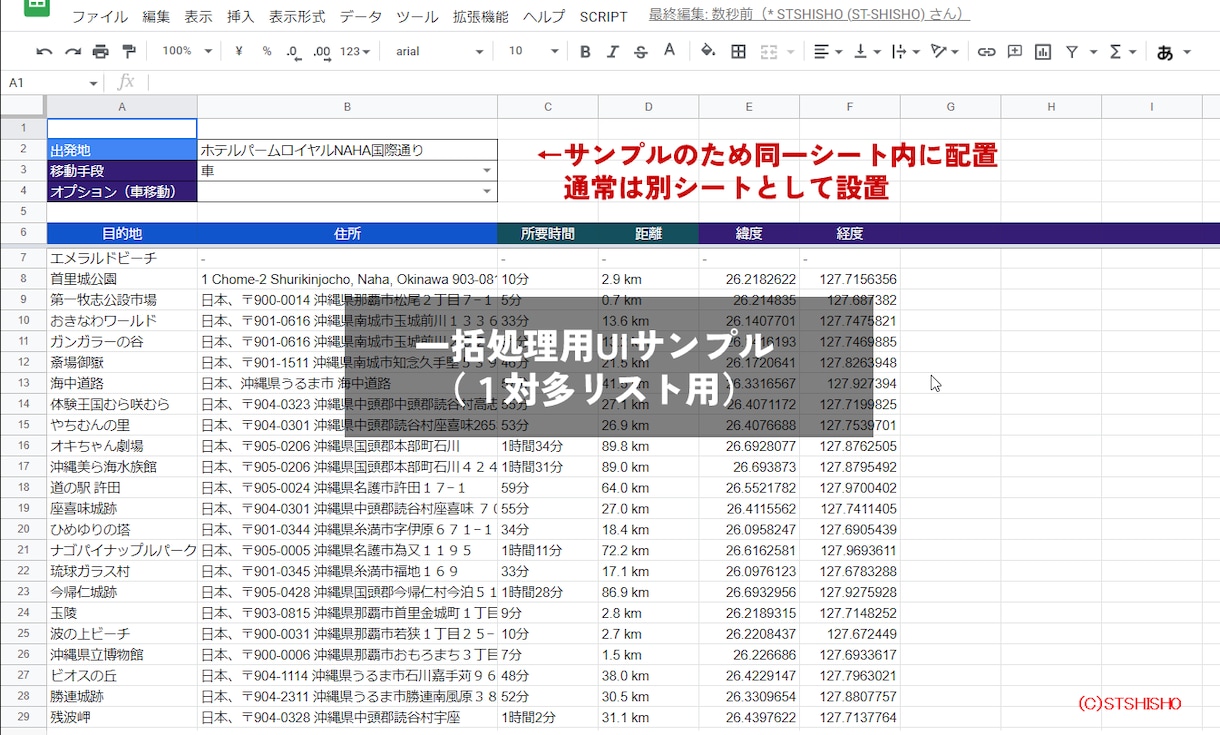Select column F header
This screenshot has width=1220, height=735.
tap(850, 107)
